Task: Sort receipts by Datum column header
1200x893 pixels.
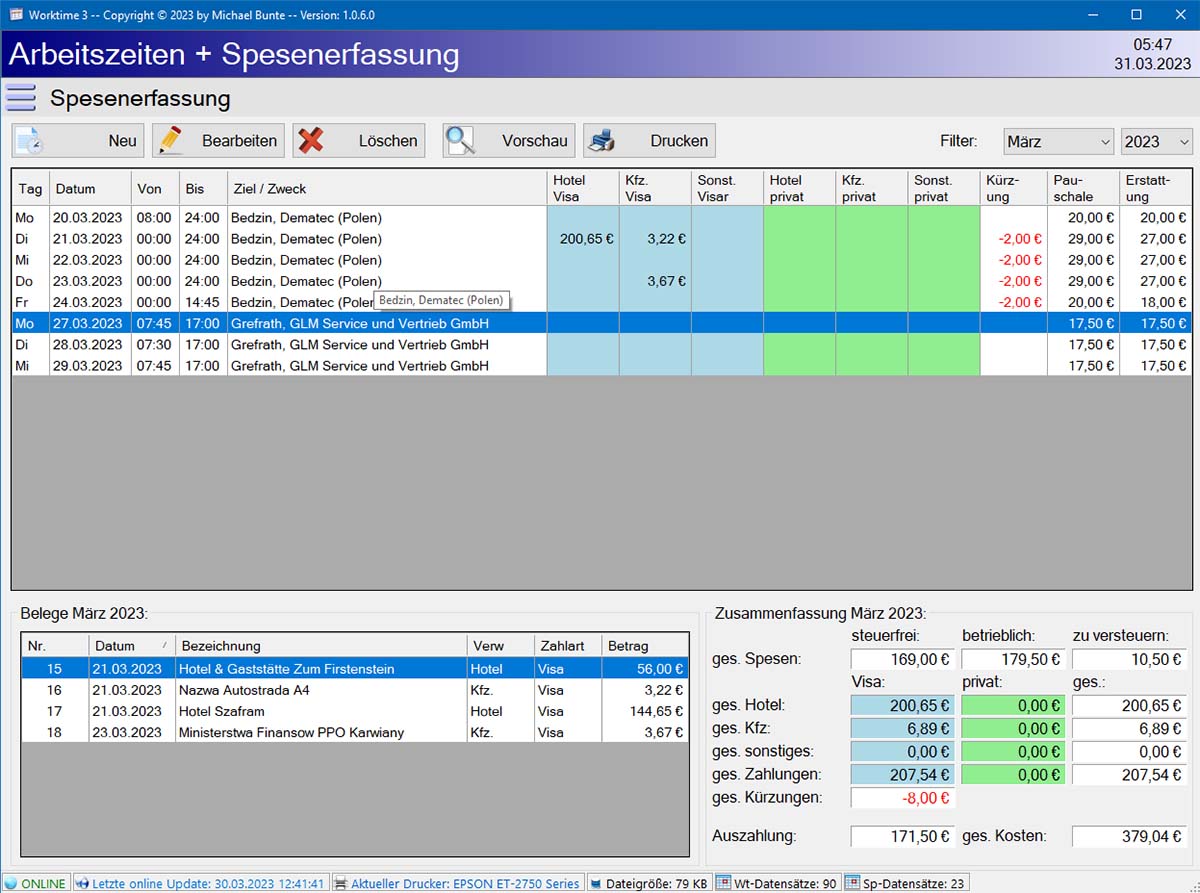Action: coord(131,646)
